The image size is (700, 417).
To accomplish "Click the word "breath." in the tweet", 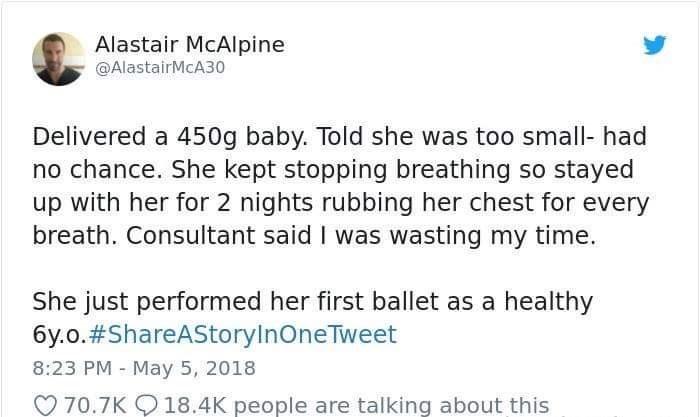I will (x=70, y=236).
